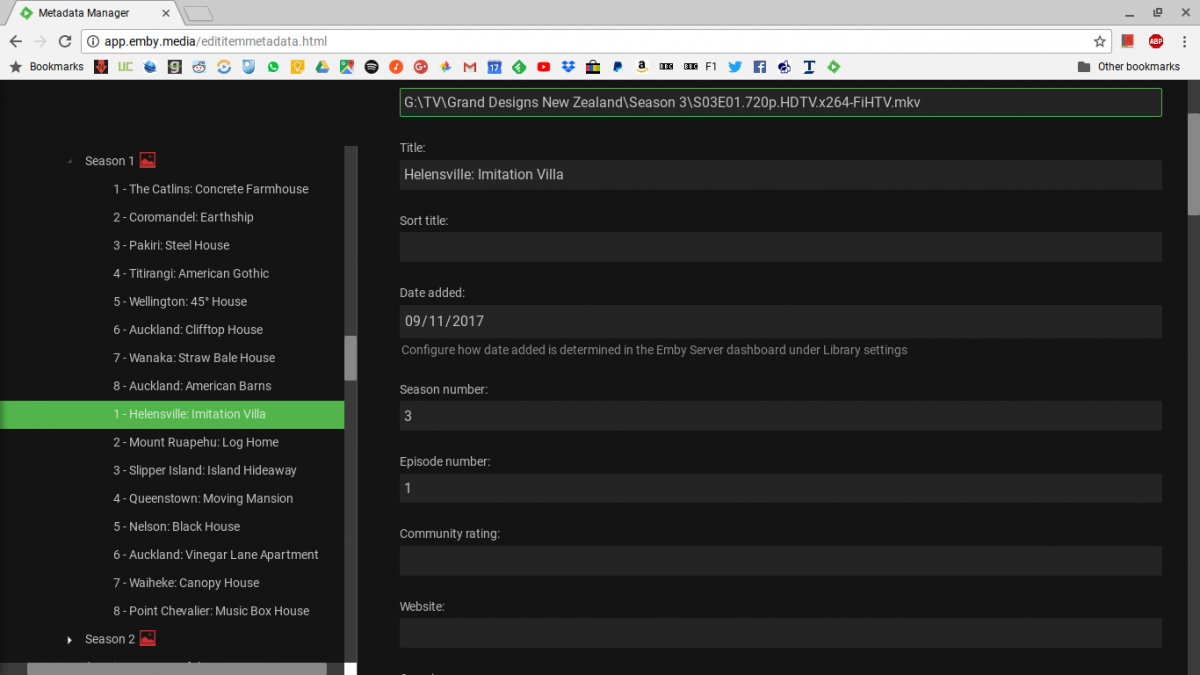Select episode Queenstown: Moving Mansion
This screenshot has width=1200, height=675.
pos(203,498)
